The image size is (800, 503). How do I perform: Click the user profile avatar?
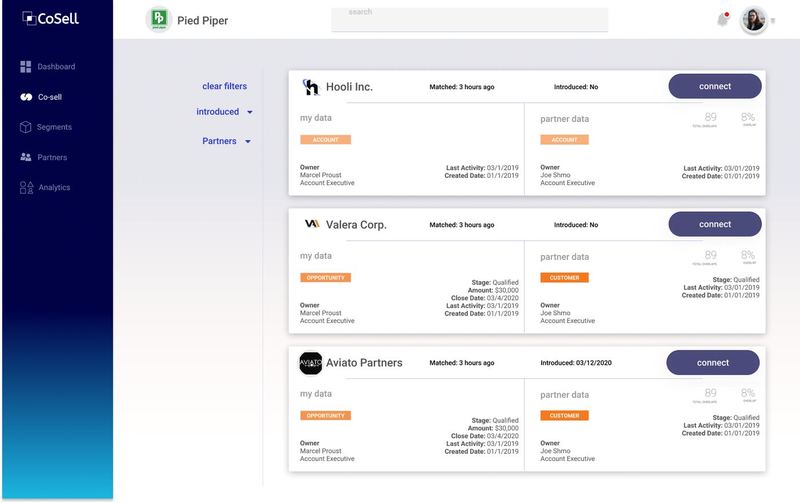754,20
